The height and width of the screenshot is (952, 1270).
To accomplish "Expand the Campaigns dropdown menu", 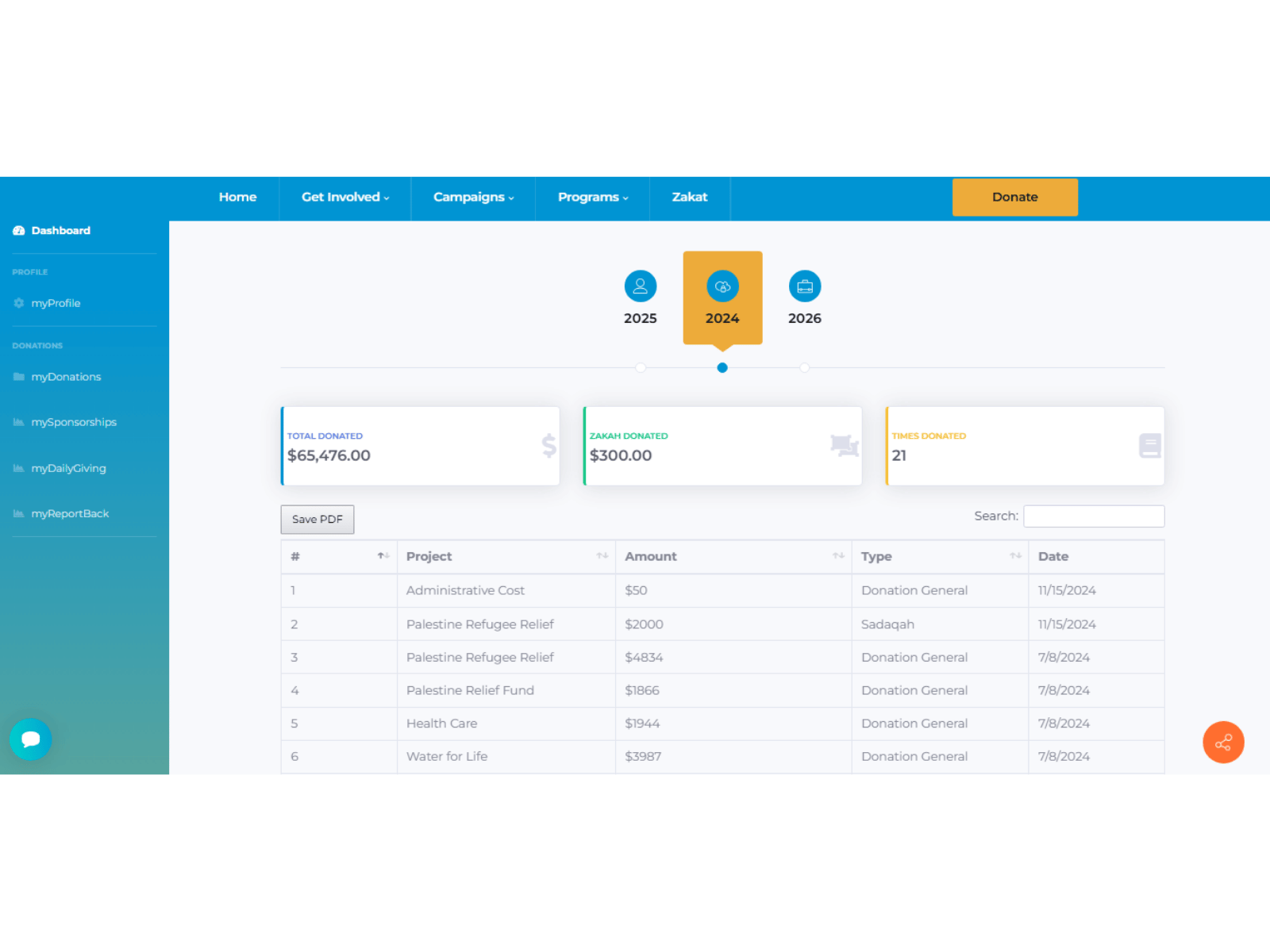I will 473,198.
